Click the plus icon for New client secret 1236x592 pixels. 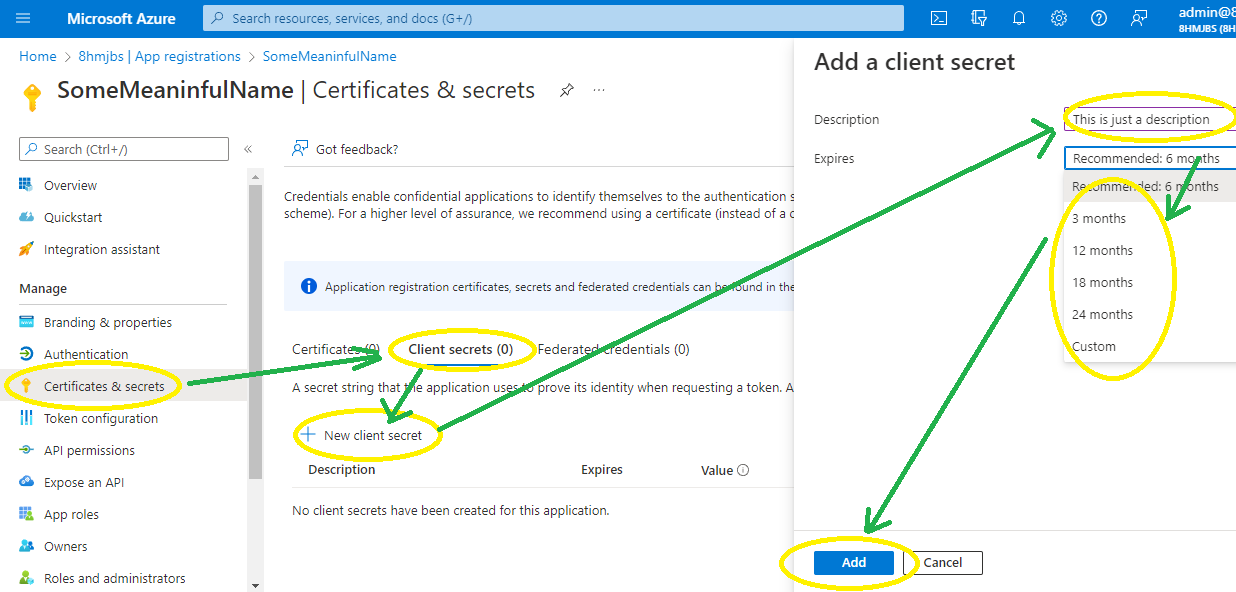coord(308,435)
